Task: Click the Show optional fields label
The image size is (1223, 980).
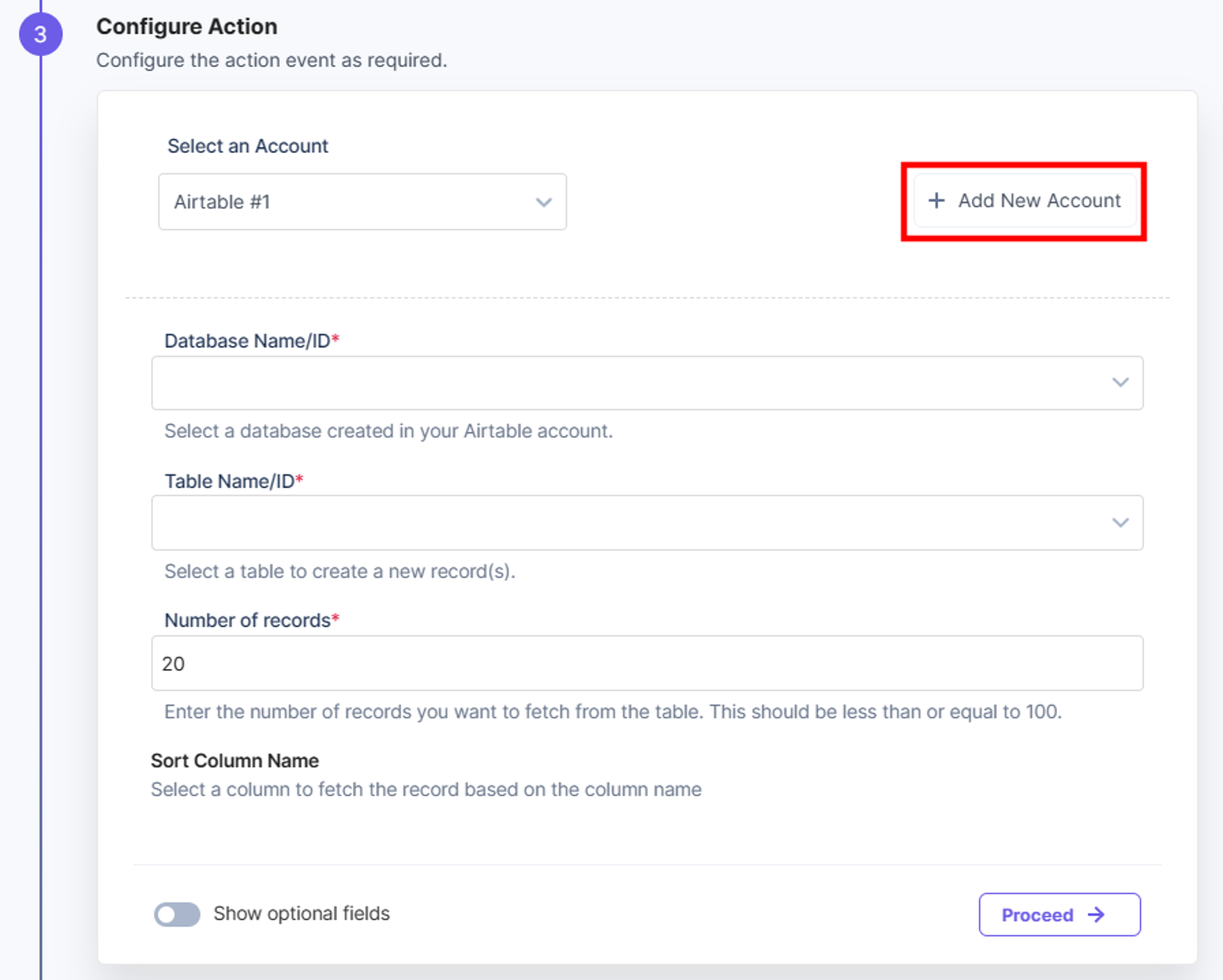Action: pos(301,914)
